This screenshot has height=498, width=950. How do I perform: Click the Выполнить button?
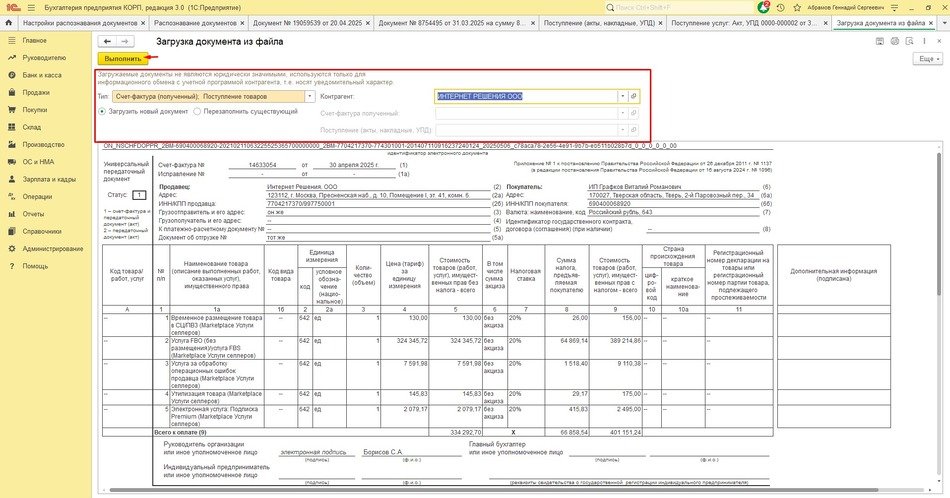124,59
